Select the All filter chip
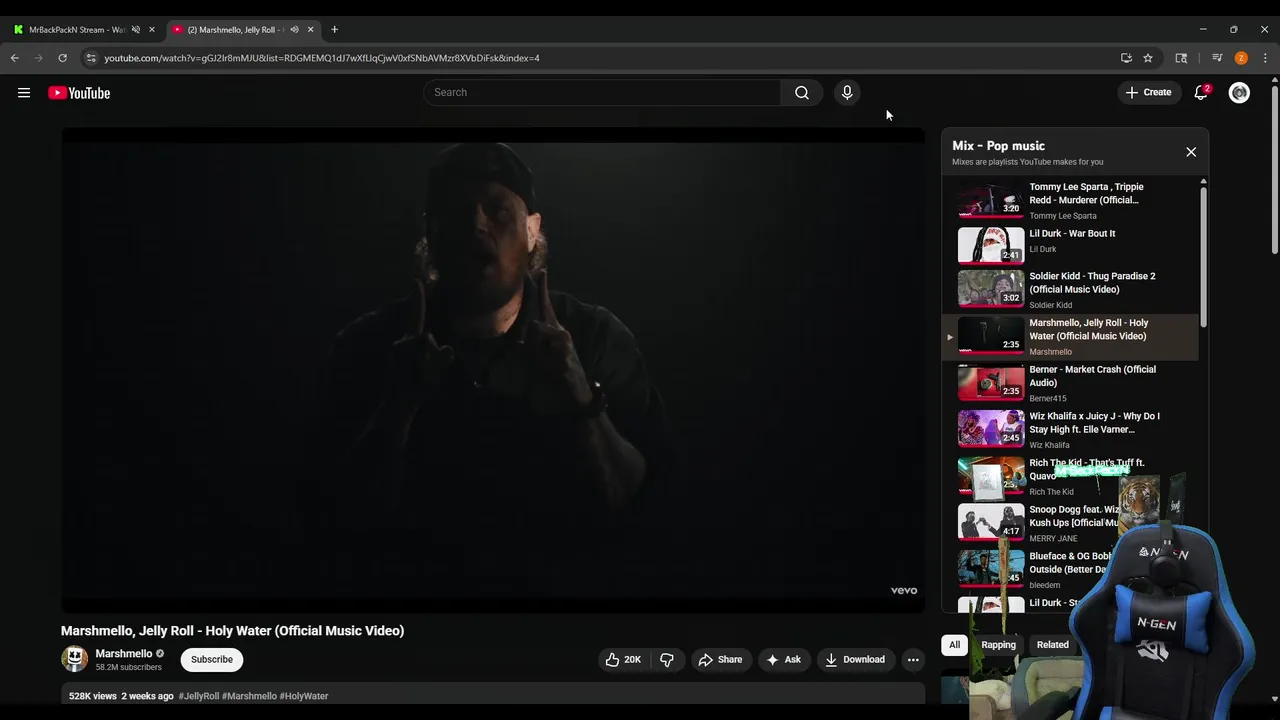The width and height of the screenshot is (1280, 720). point(954,645)
